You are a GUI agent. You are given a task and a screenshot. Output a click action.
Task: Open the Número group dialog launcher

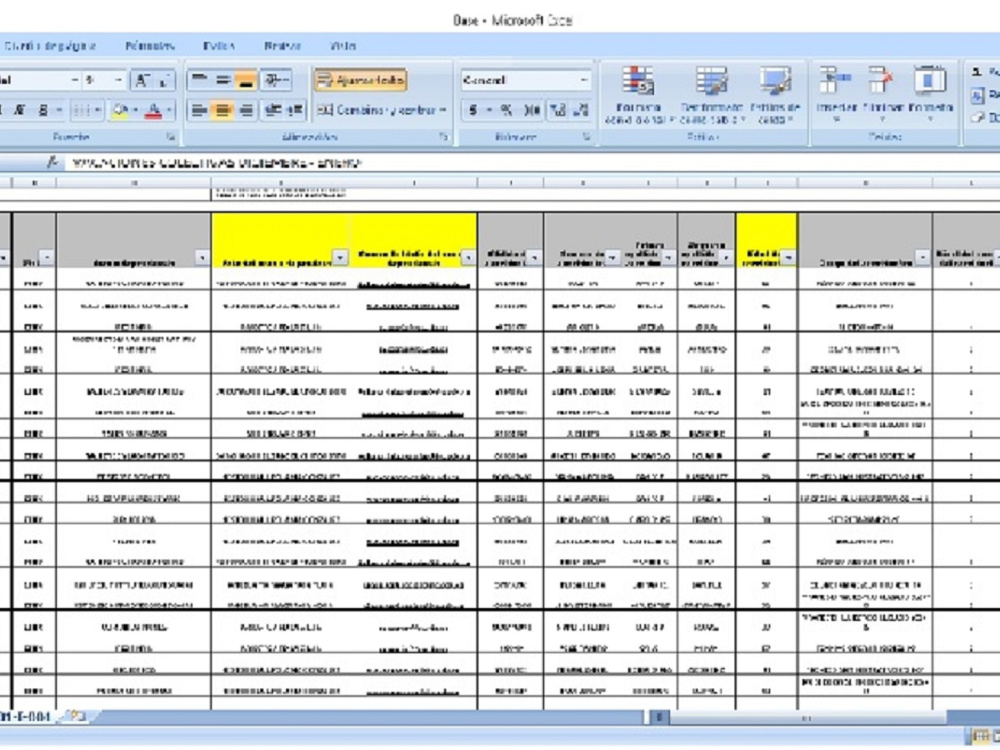click(586, 136)
